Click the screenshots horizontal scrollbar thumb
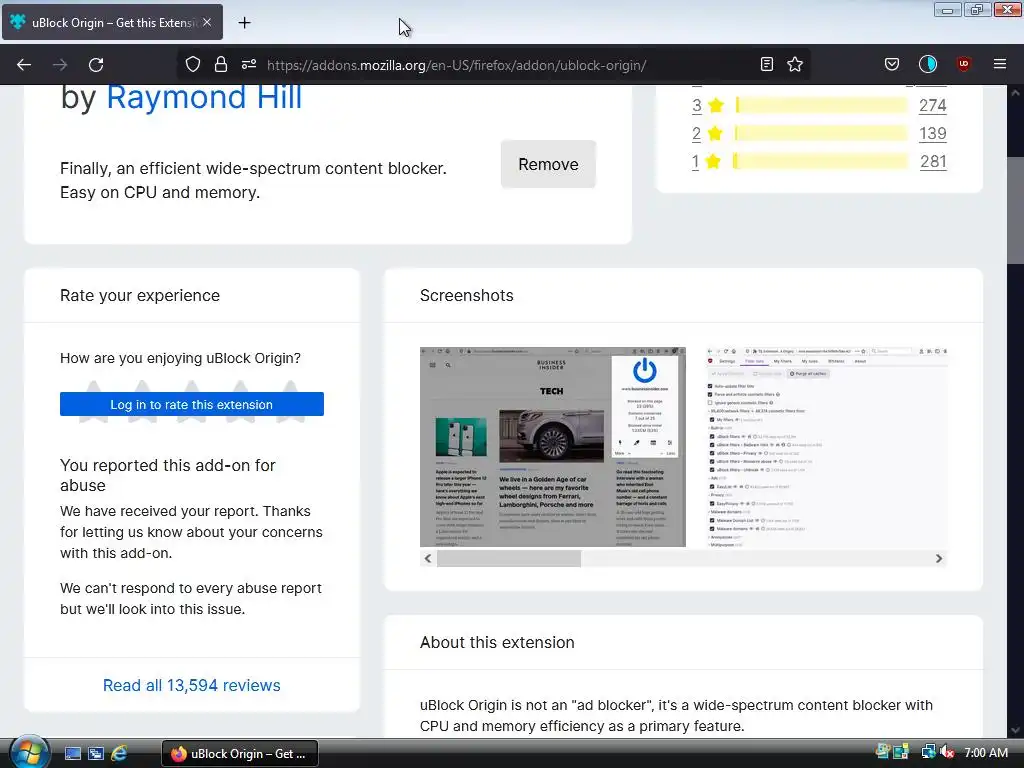 [509, 558]
